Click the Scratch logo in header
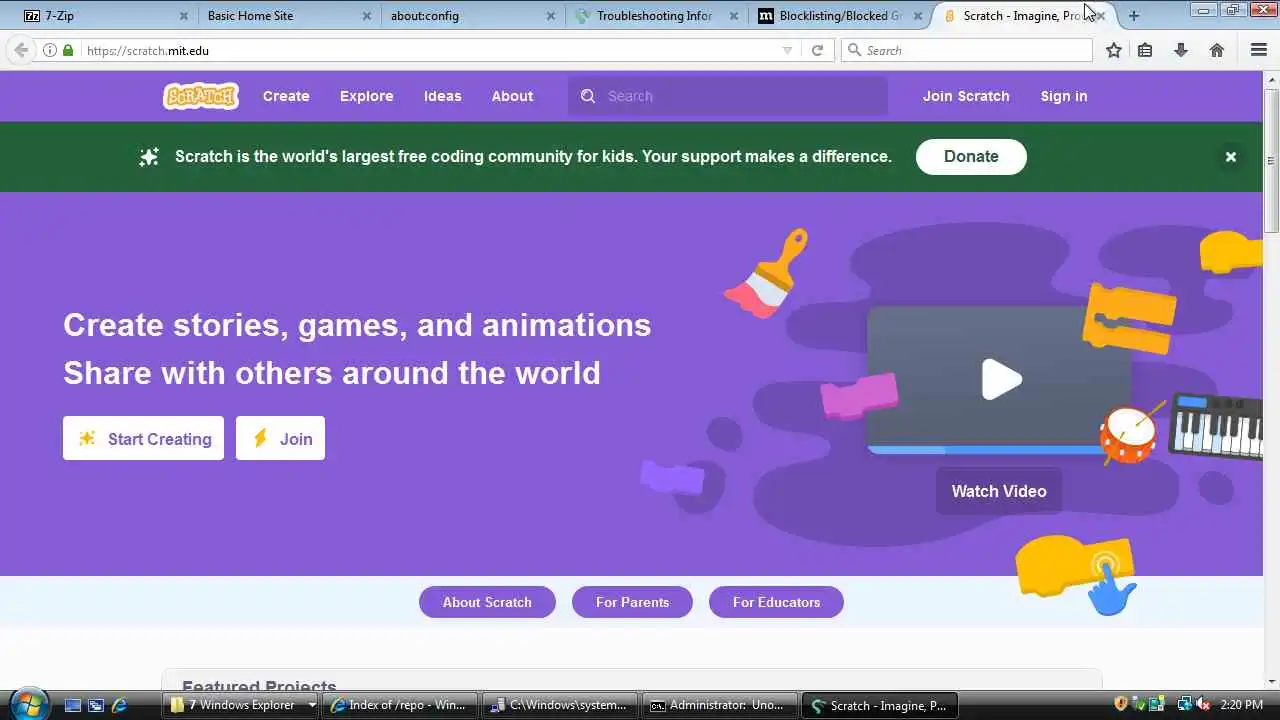1280x720 pixels. click(x=200, y=96)
